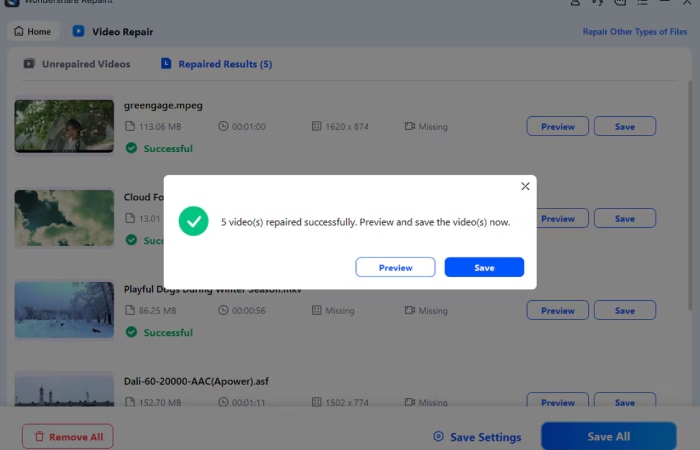Click the 1620 x 874 resolution value
700x450 pixels.
coord(347,126)
